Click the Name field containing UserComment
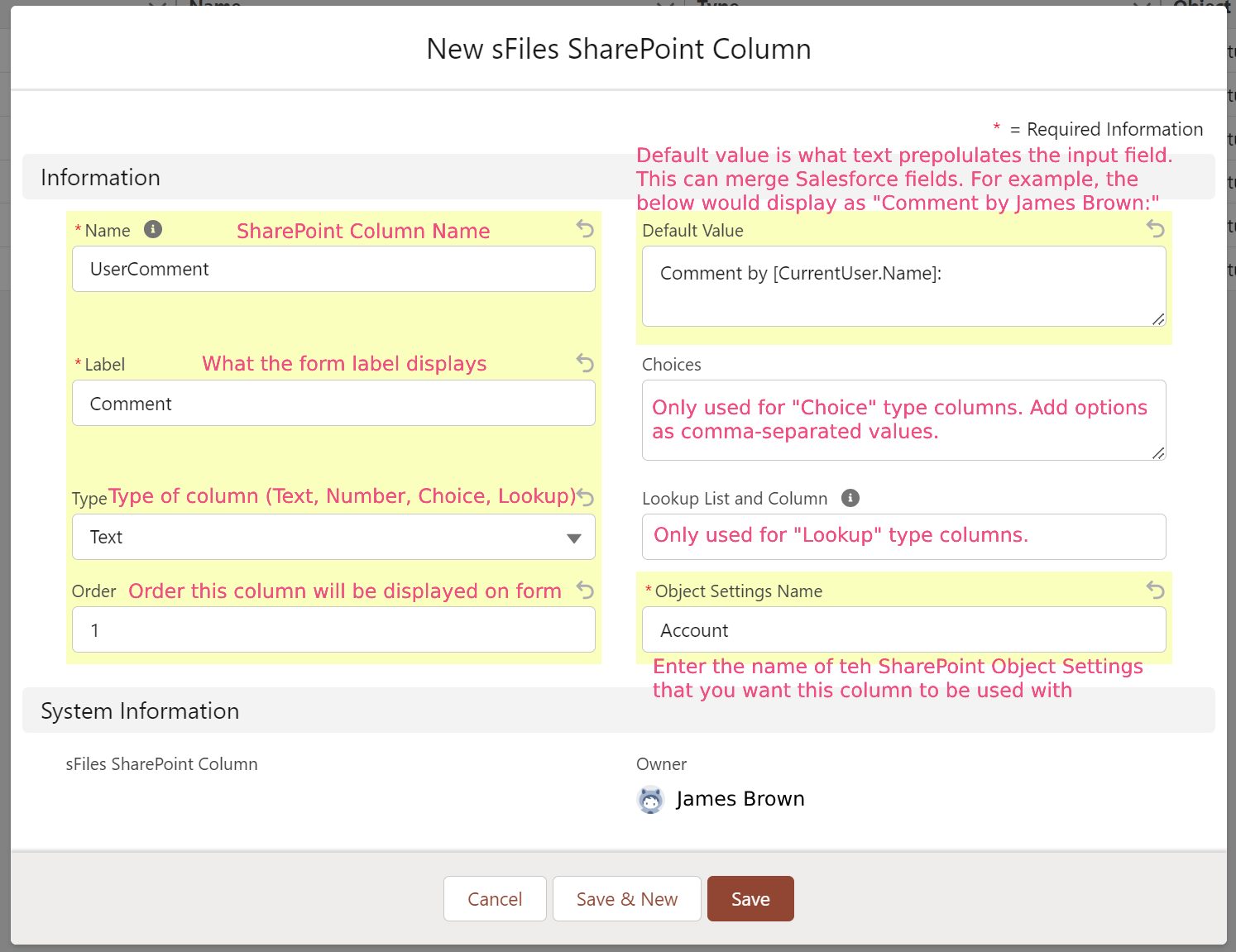This screenshot has height=952, width=1236. pos(333,269)
